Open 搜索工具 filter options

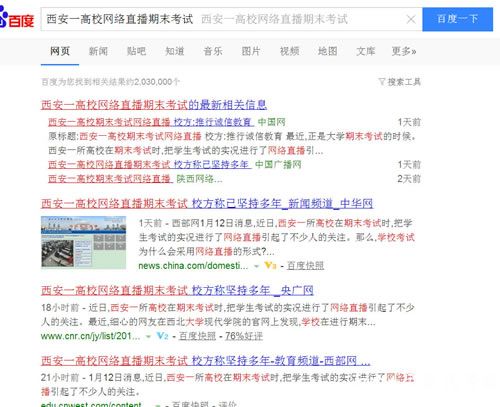[400, 82]
